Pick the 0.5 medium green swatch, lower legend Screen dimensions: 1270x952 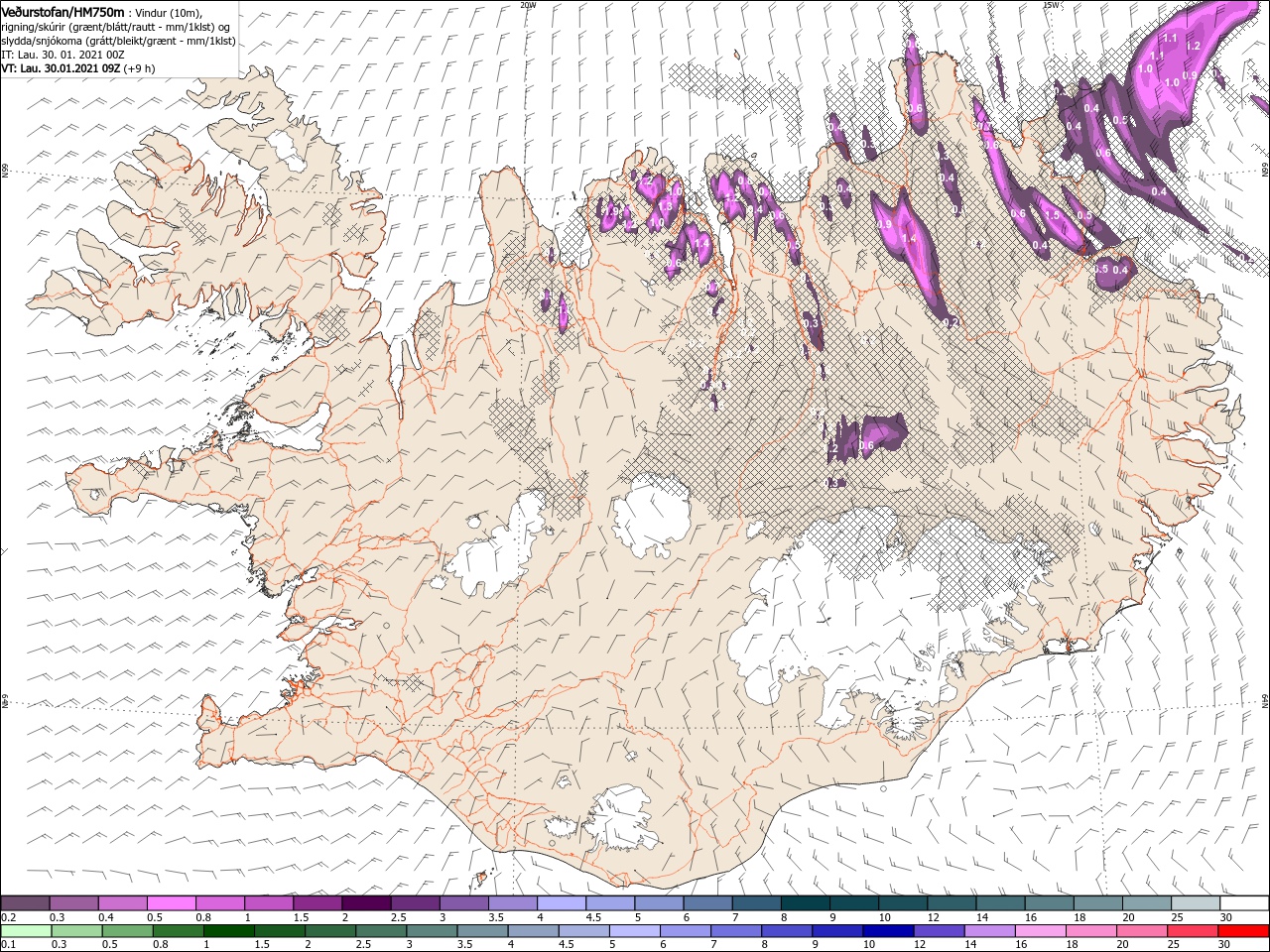click(128, 931)
